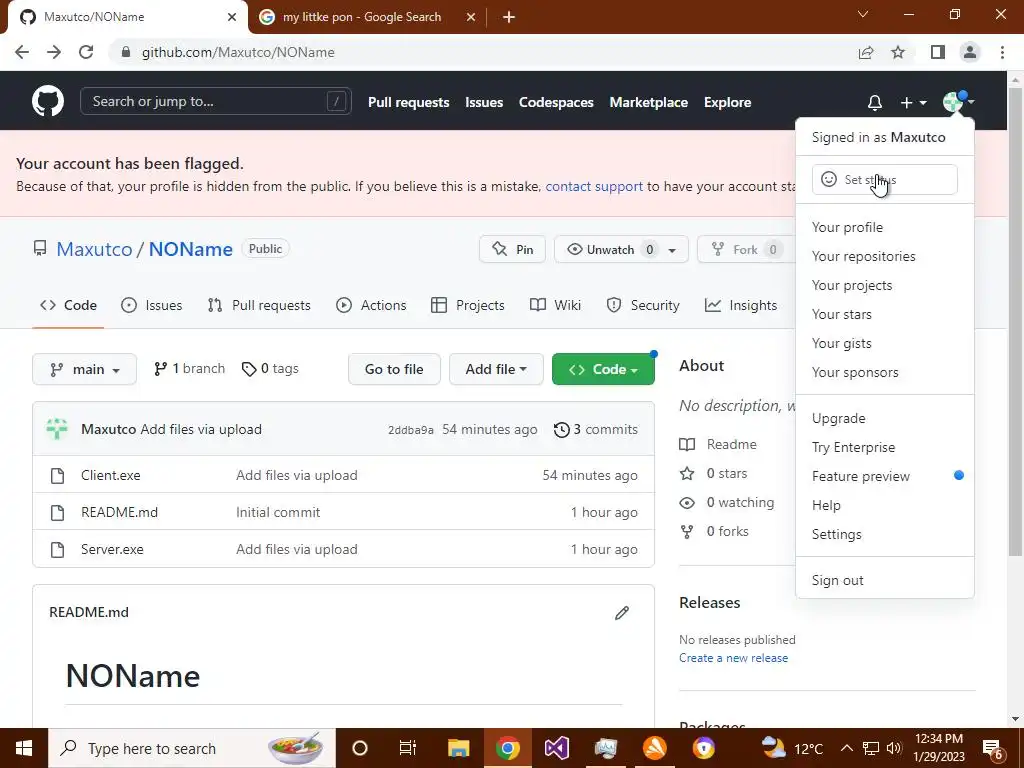Switch to the Actions tab
Viewport: 1024px width, 768px height.
[371, 306]
